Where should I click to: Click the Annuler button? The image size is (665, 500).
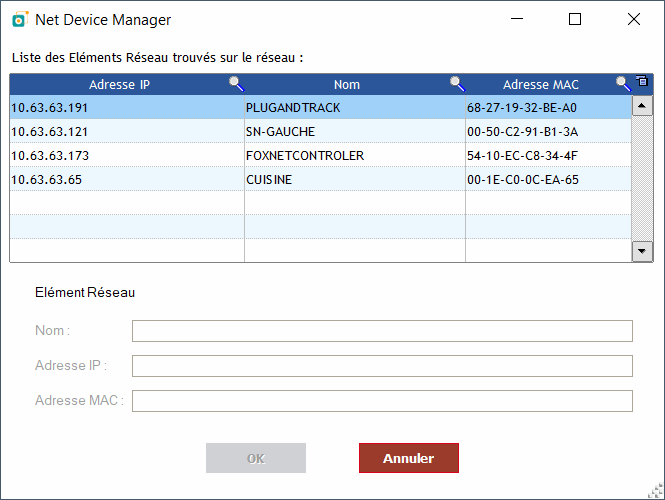pos(409,458)
